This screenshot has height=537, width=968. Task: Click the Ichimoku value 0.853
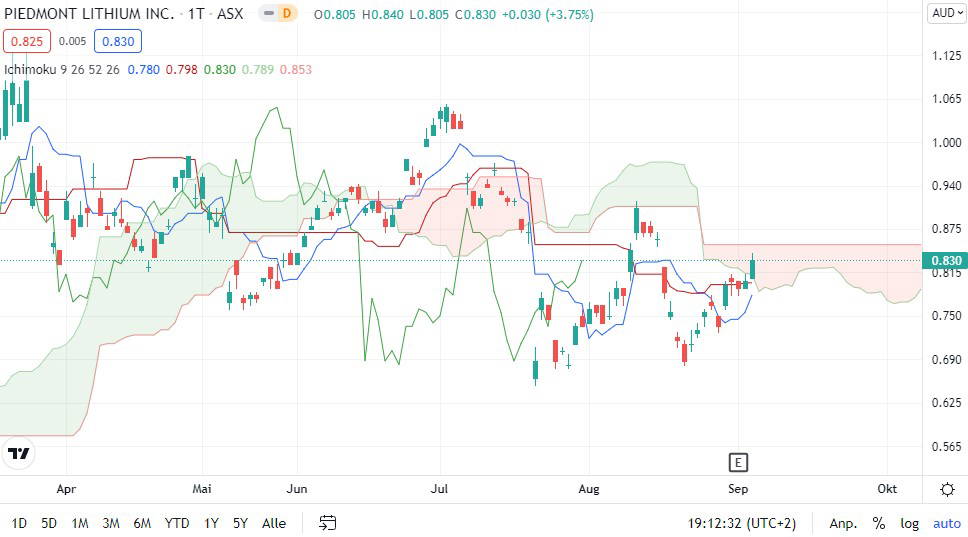pos(296,70)
